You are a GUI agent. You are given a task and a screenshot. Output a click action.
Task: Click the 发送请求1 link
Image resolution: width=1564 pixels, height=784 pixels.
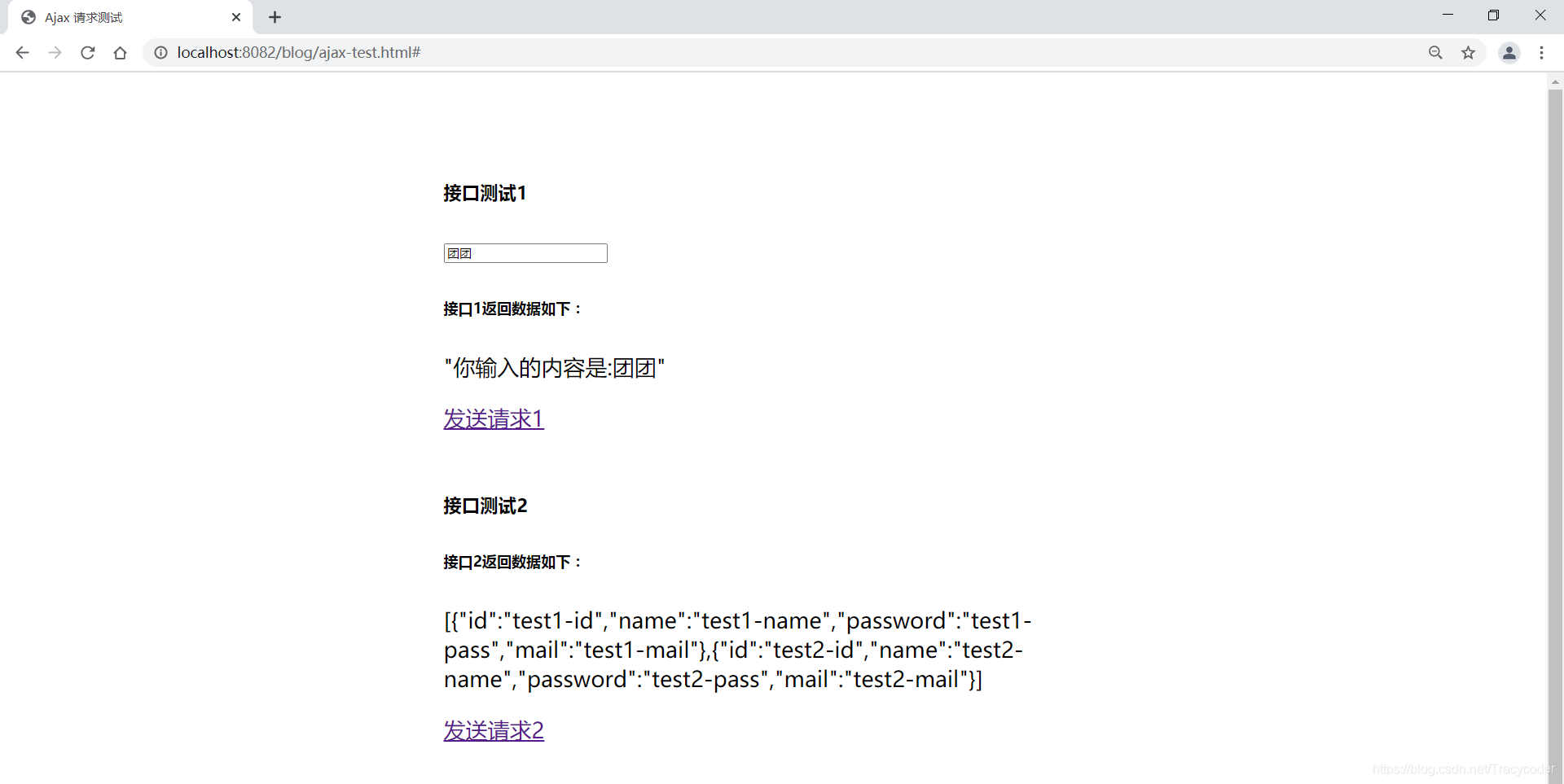(494, 418)
